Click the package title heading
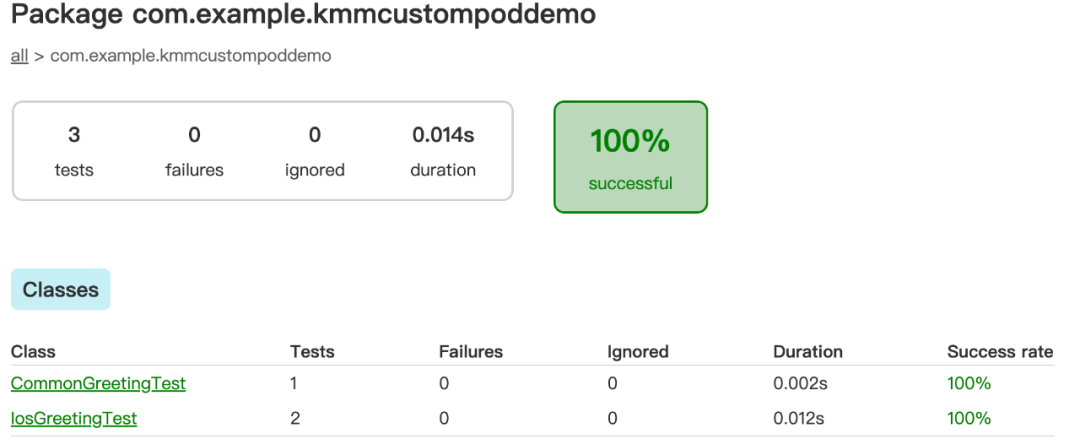This screenshot has width=1080, height=439. click(x=304, y=14)
